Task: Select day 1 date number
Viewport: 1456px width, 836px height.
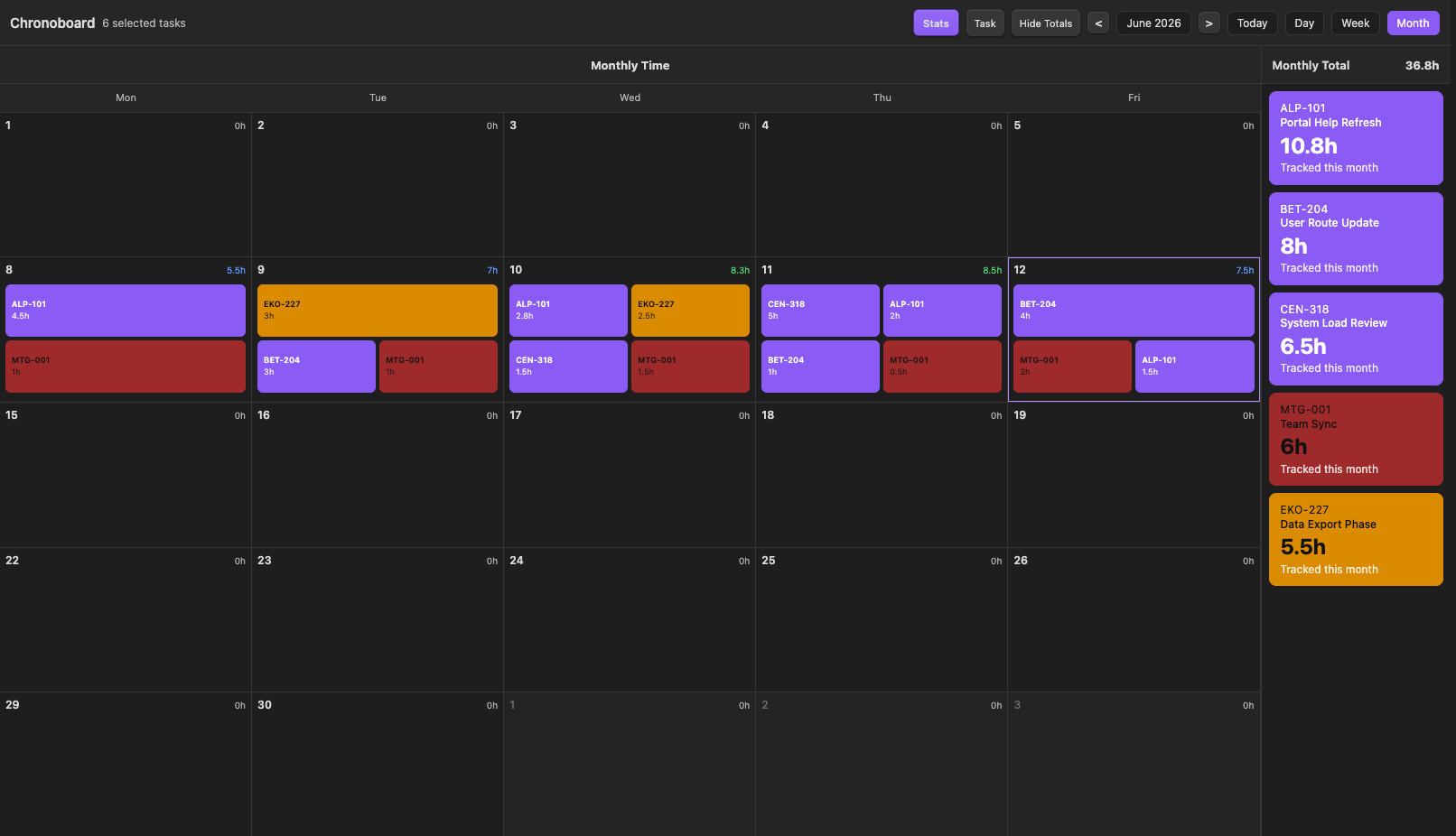Action: 8,125
